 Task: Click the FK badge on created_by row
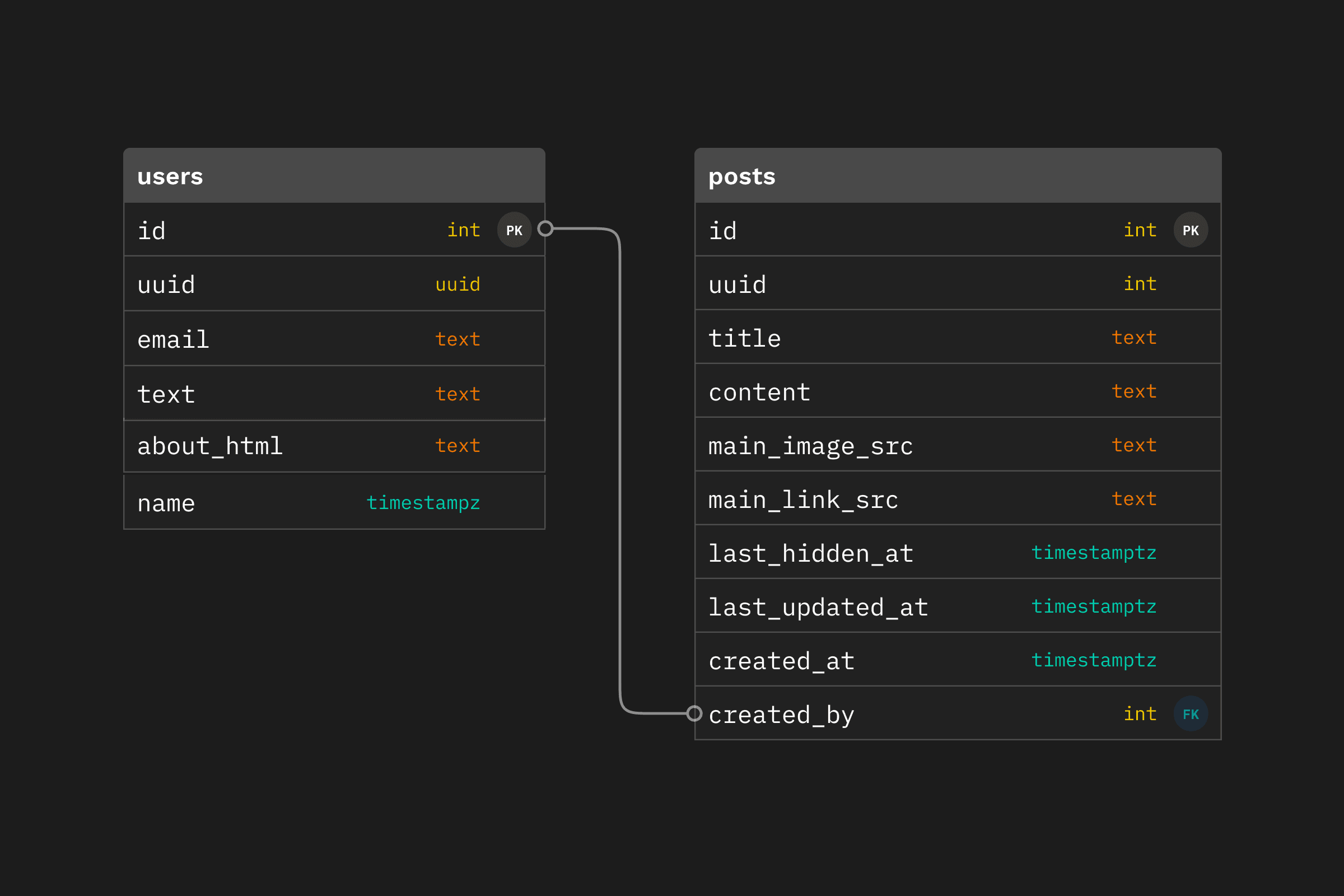(1191, 713)
